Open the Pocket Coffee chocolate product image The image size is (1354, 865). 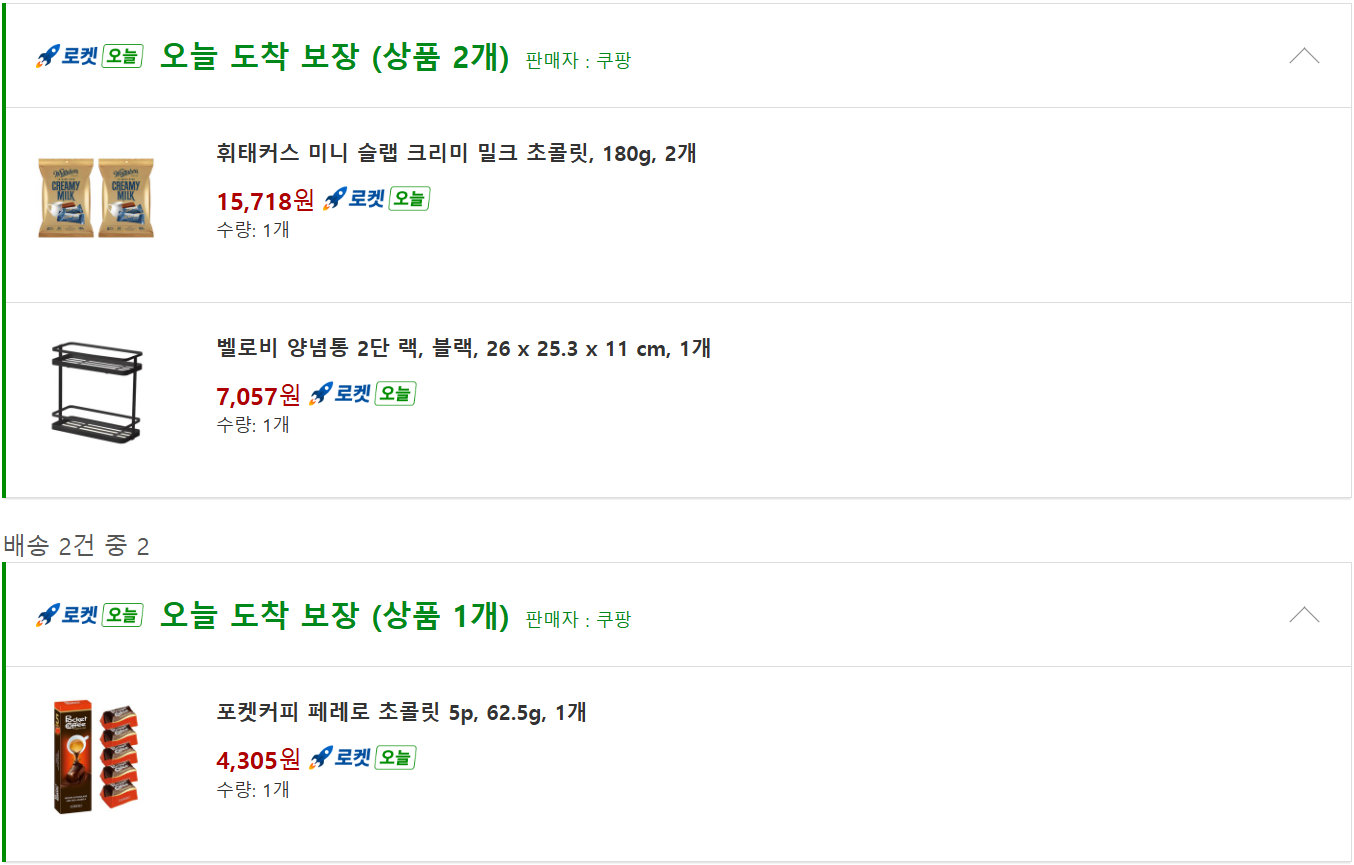[x=96, y=756]
